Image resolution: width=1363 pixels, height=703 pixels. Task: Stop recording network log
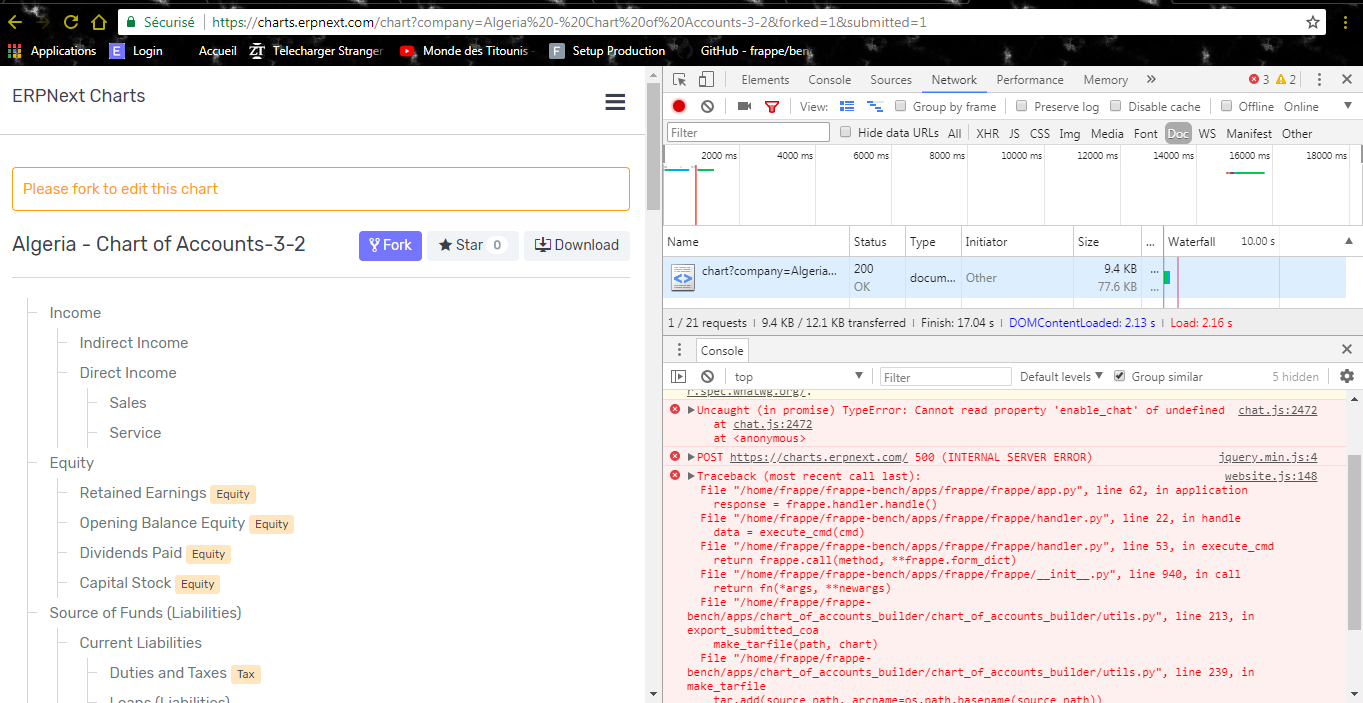(678, 106)
